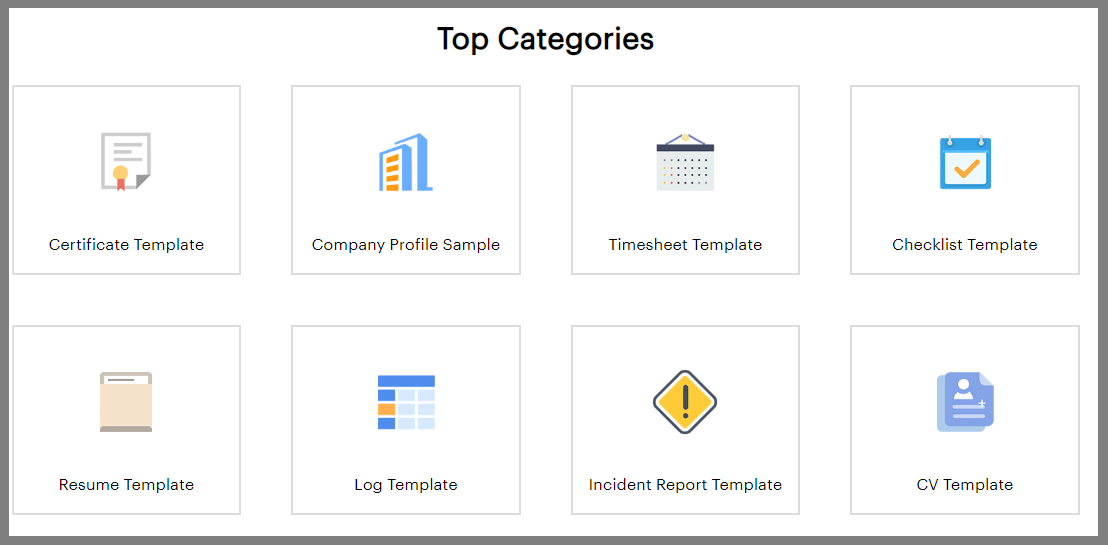This screenshot has height=545, width=1108.
Task: Click the blue and orange table log icon
Action: tap(406, 402)
